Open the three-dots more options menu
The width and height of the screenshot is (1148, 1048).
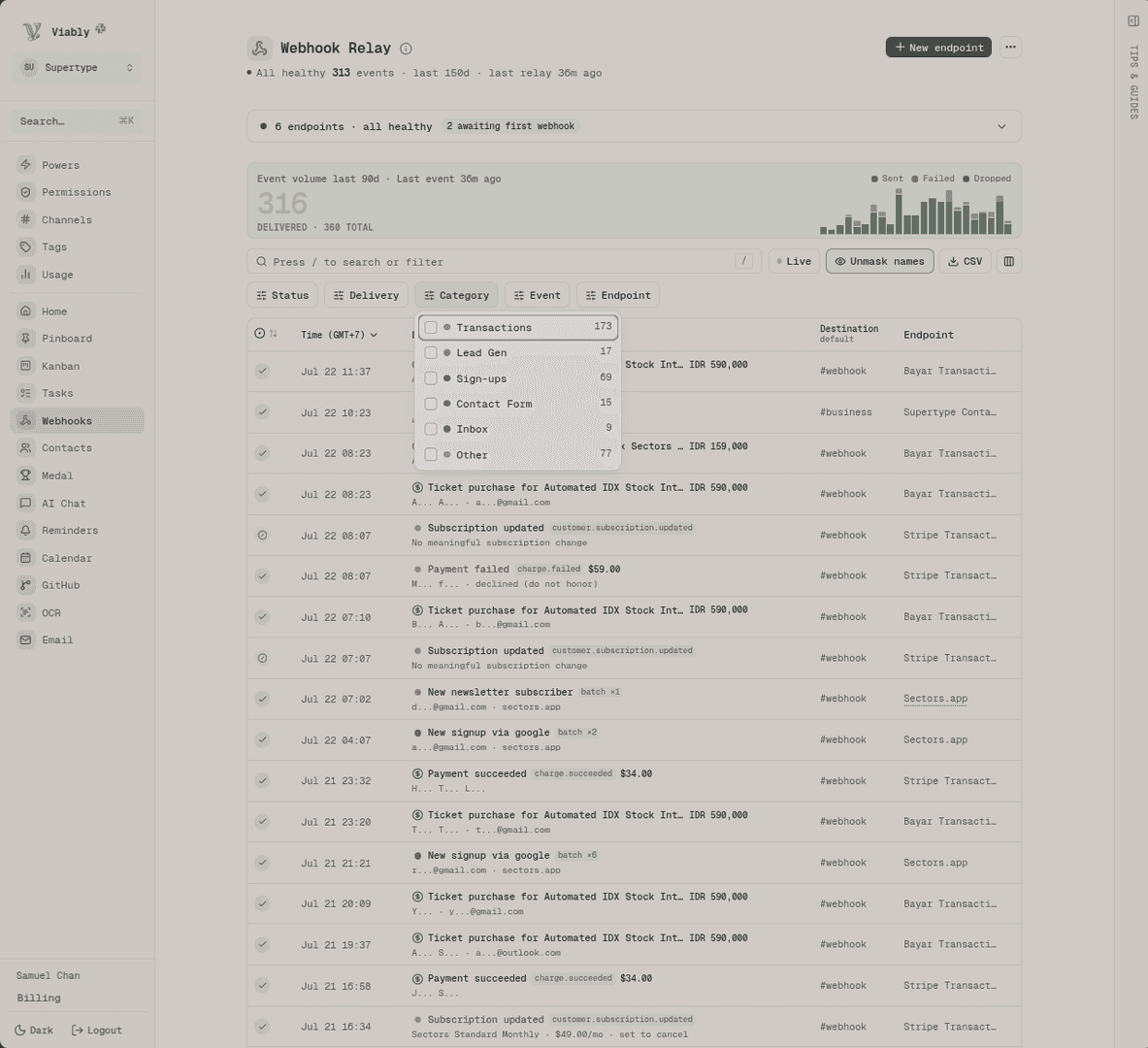(x=1010, y=47)
